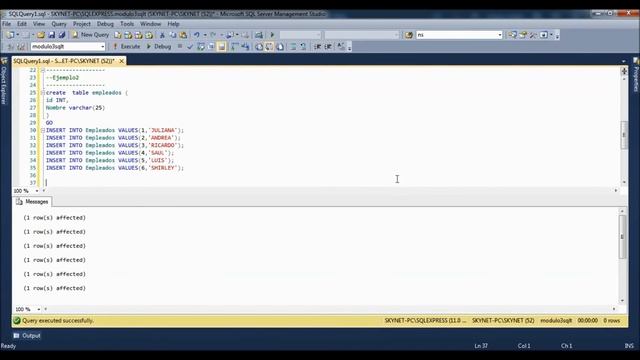The width and height of the screenshot is (640, 360).
Task: Click the Execute button
Action: click(127, 47)
